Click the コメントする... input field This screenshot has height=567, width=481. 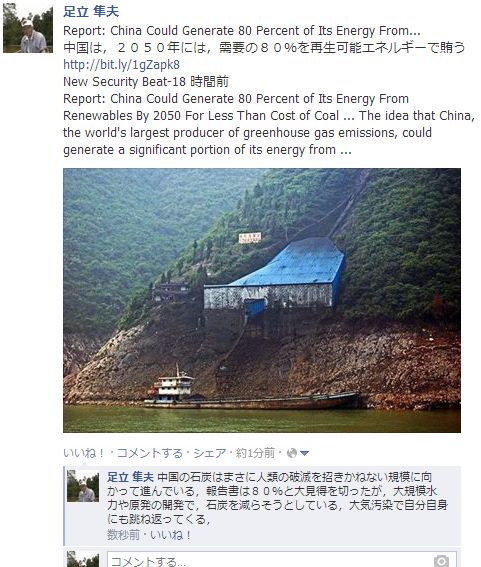[x=282, y=559]
